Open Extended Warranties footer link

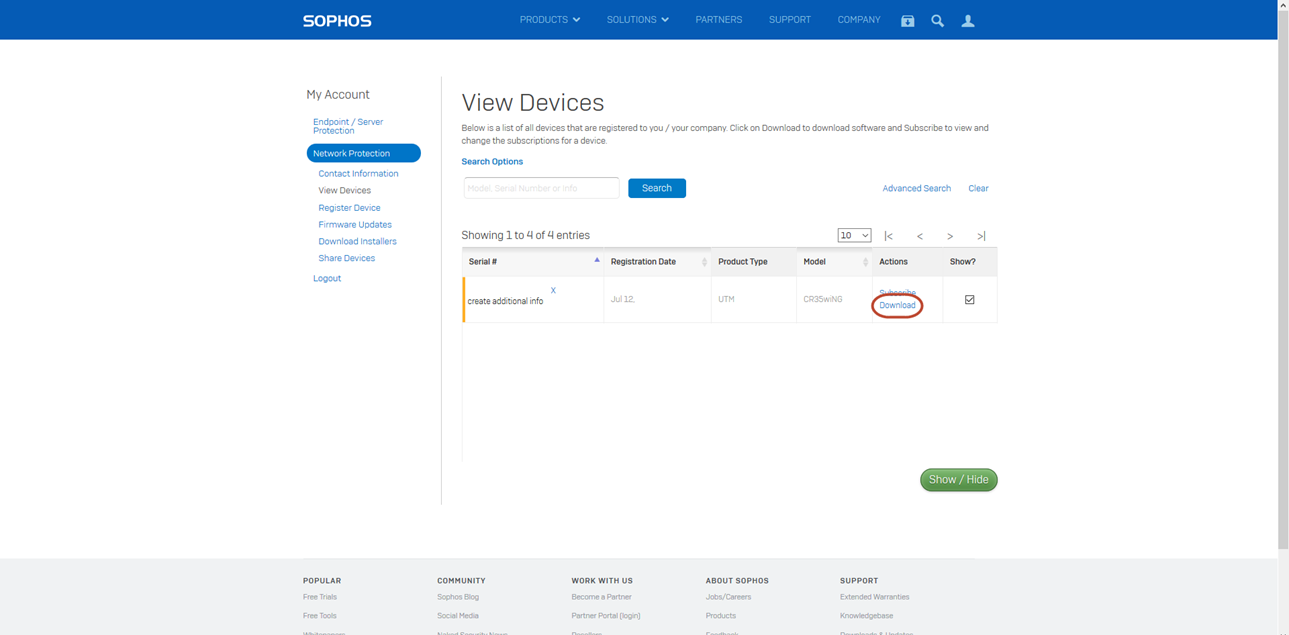pos(875,597)
